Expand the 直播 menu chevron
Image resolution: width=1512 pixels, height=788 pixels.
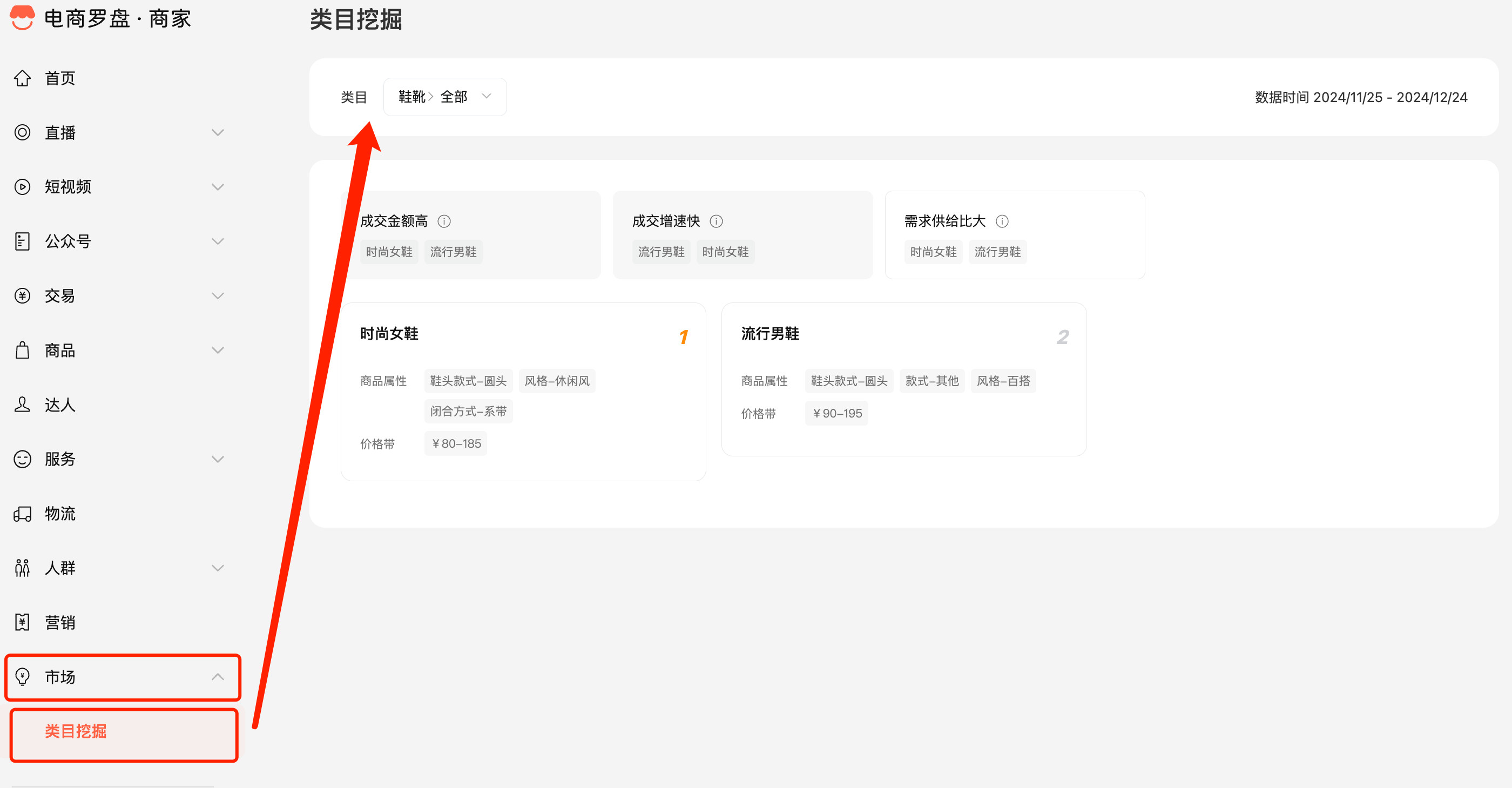point(218,133)
